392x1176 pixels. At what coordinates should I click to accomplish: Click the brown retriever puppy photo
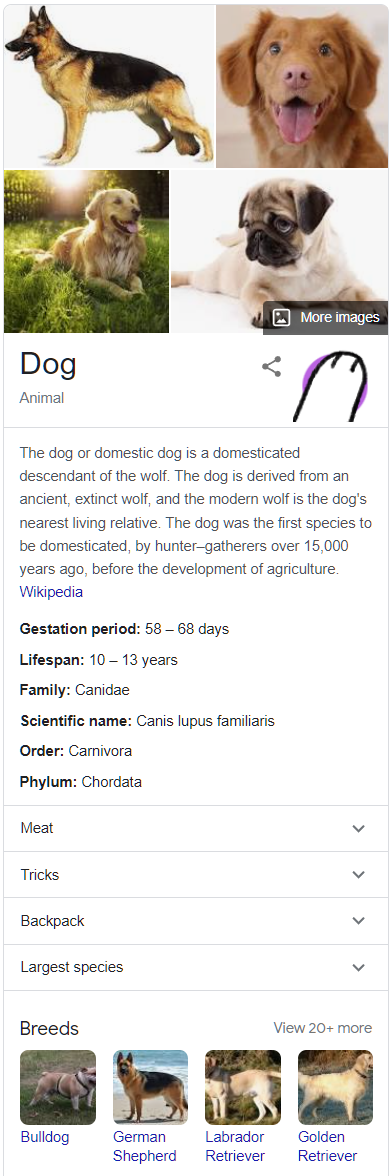point(302,86)
